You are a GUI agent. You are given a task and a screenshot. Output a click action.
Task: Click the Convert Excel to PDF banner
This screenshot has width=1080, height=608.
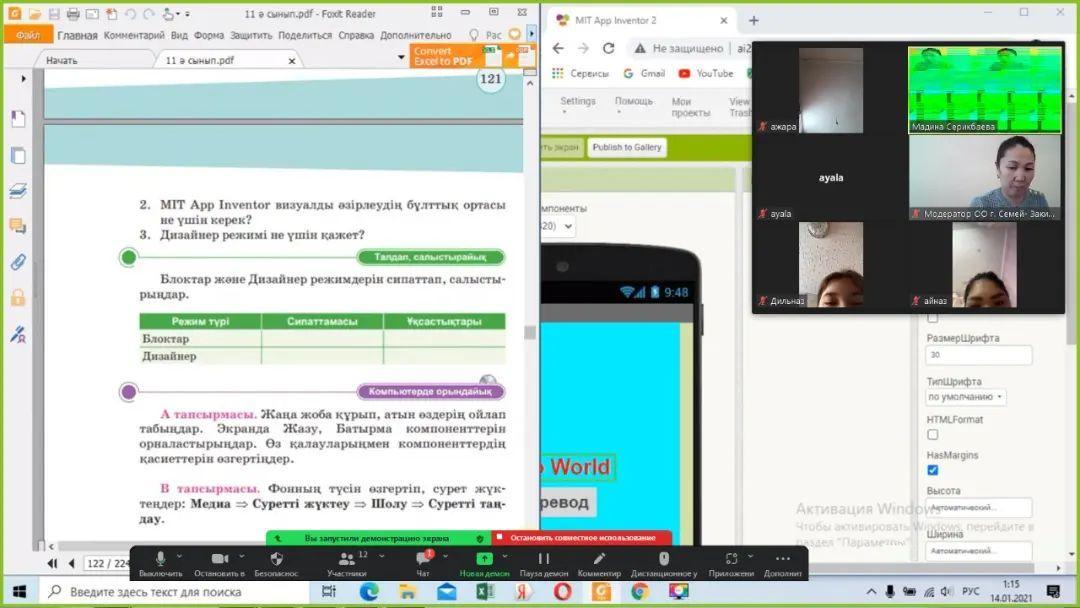472,56
